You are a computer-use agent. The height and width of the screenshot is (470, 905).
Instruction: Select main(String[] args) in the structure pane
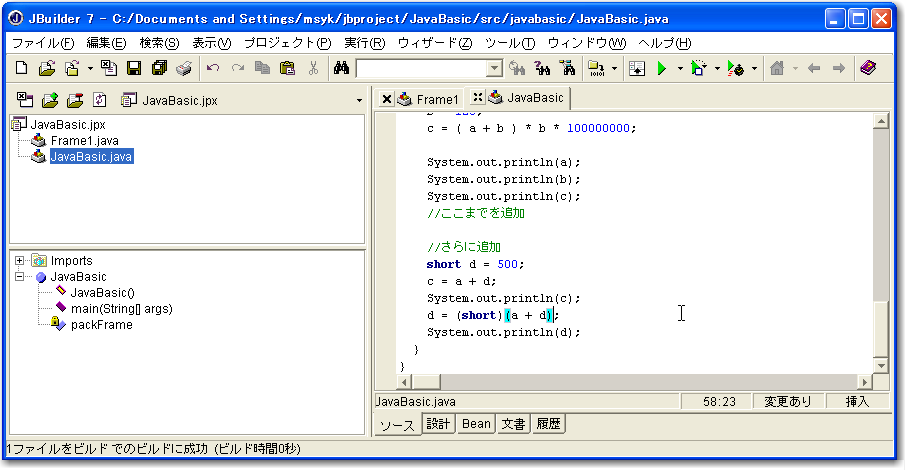pyautogui.click(x=121, y=309)
